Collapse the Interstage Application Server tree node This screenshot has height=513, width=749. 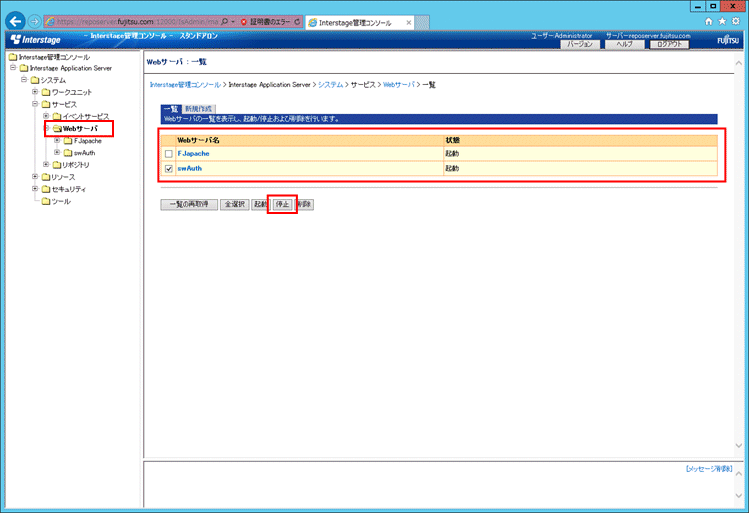point(13,68)
